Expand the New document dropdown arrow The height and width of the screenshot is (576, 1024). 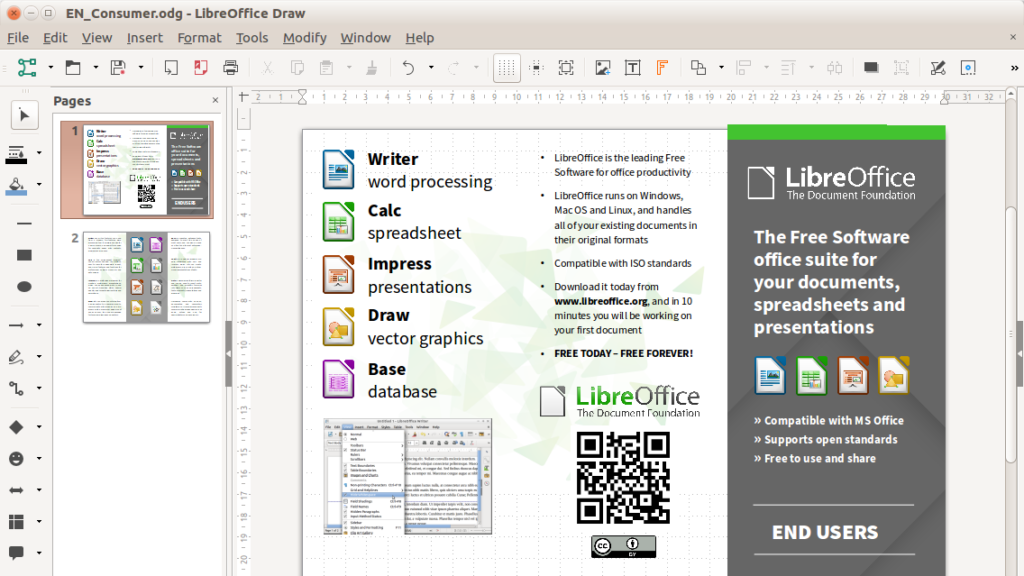pyautogui.click(x=50, y=67)
